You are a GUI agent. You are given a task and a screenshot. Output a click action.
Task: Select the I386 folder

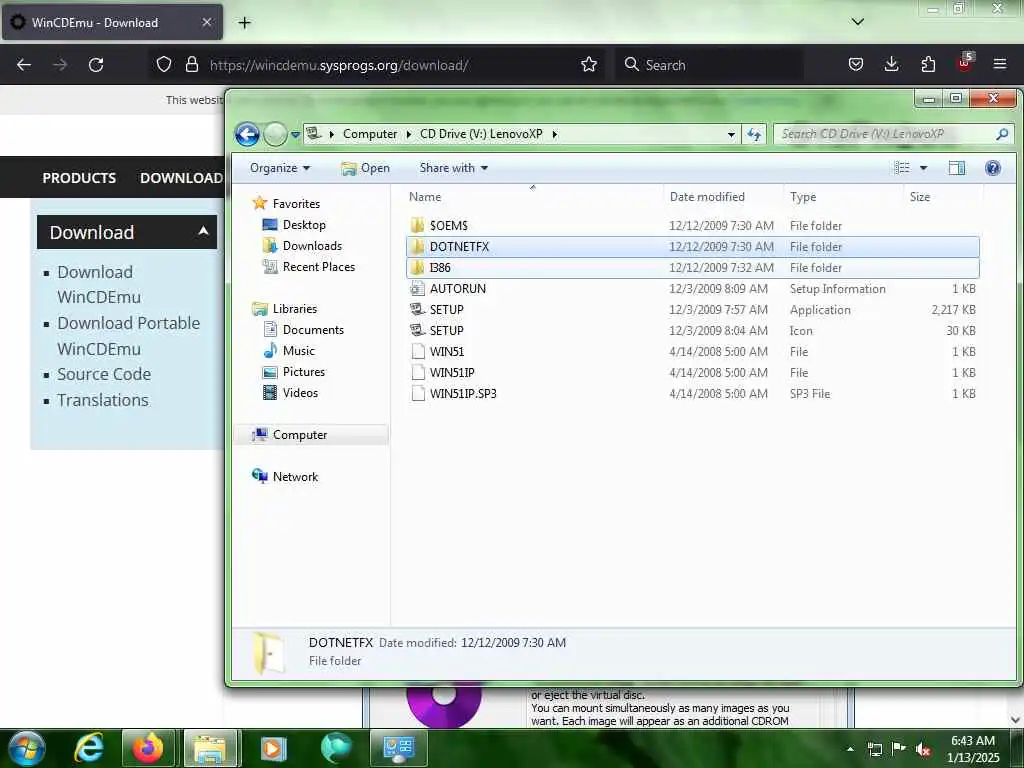[692, 268]
